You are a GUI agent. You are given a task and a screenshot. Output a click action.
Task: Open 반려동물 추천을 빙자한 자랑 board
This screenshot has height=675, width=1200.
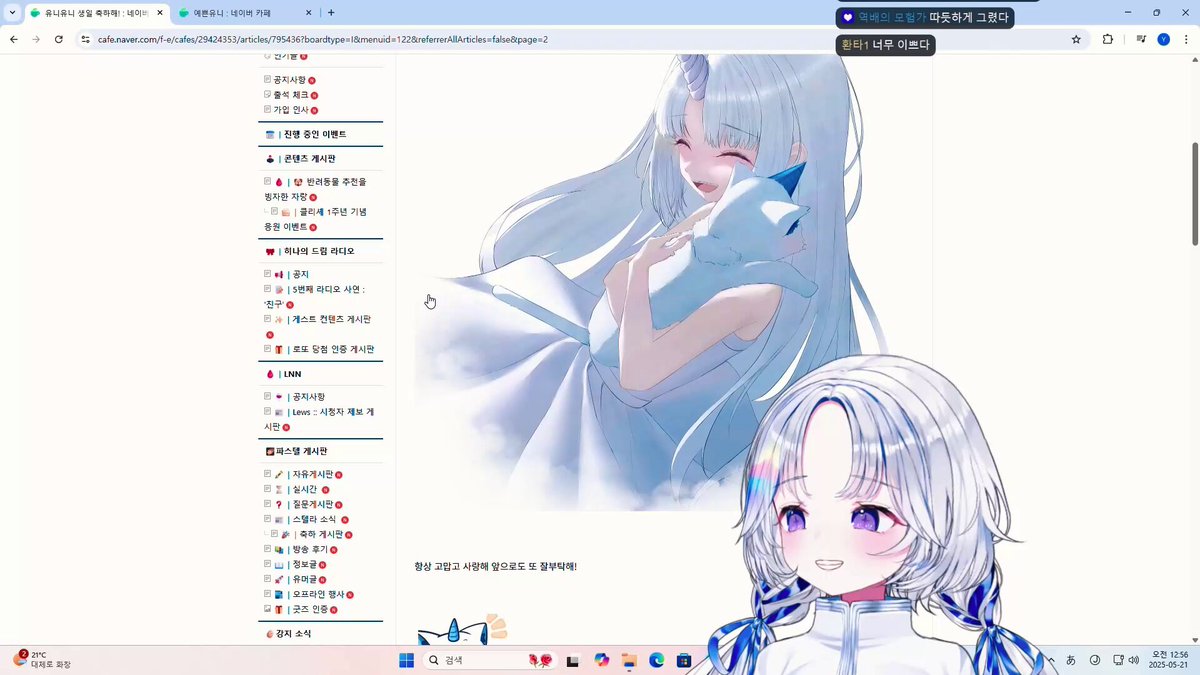(315, 189)
